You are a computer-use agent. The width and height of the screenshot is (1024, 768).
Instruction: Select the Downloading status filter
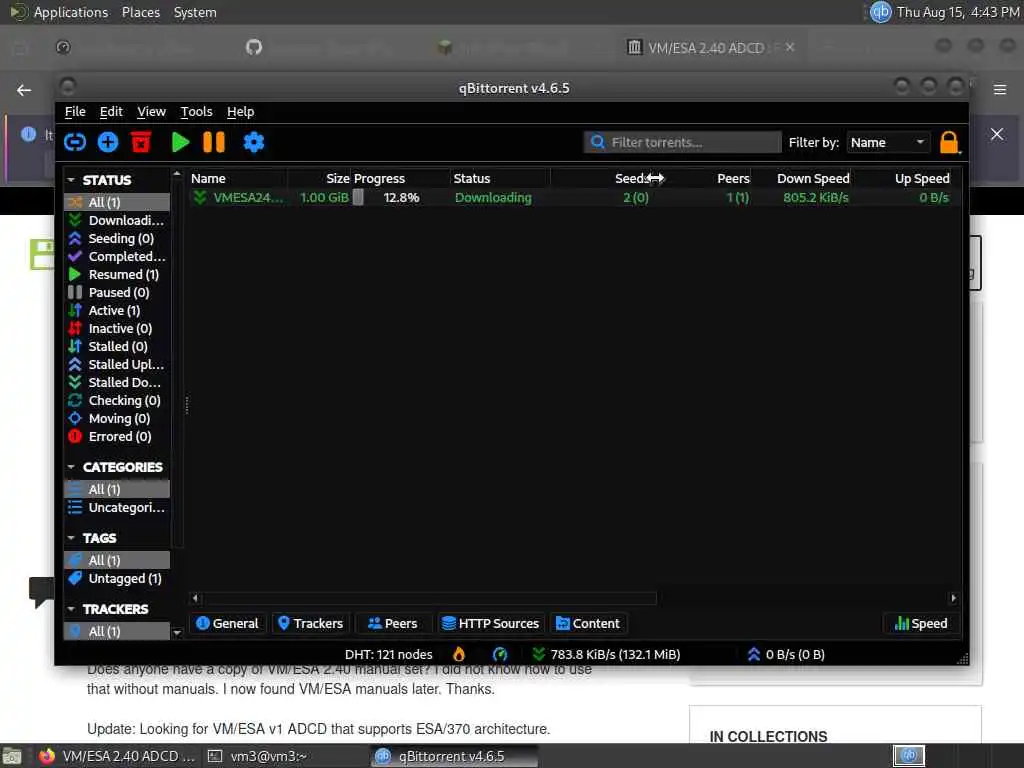coord(117,220)
